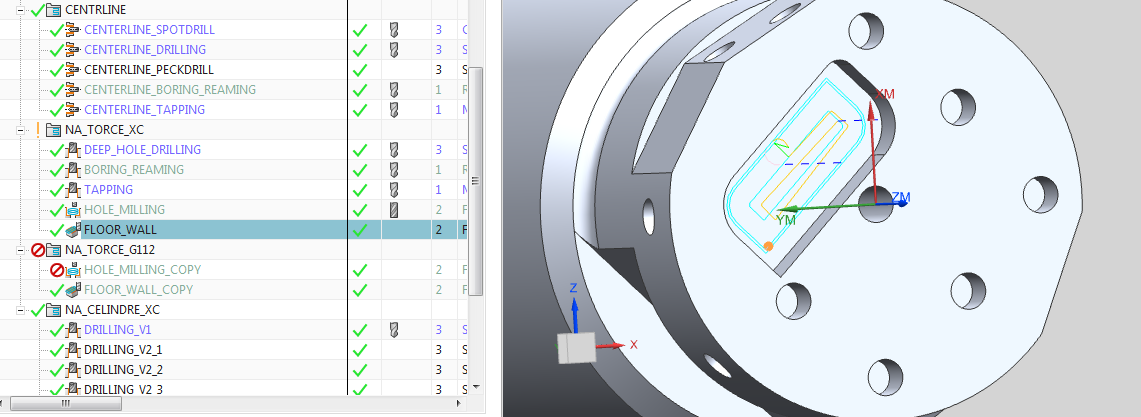Collapse the NA_CELINDRE_XC program group
The height and width of the screenshot is (417, 1141).
tap(21, 310)
